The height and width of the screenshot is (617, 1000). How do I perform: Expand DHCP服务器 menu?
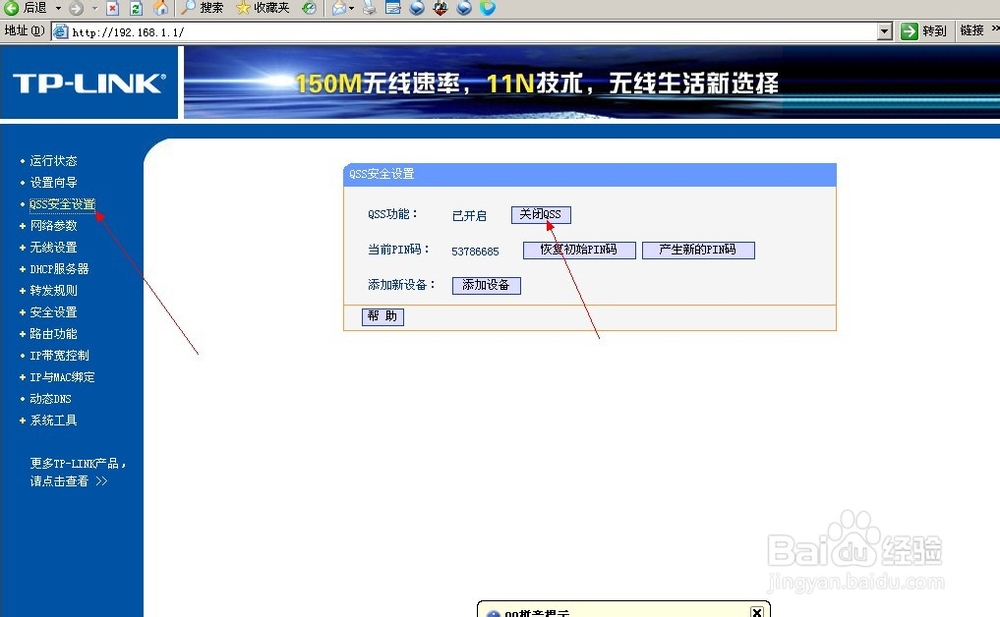(59, 269)
